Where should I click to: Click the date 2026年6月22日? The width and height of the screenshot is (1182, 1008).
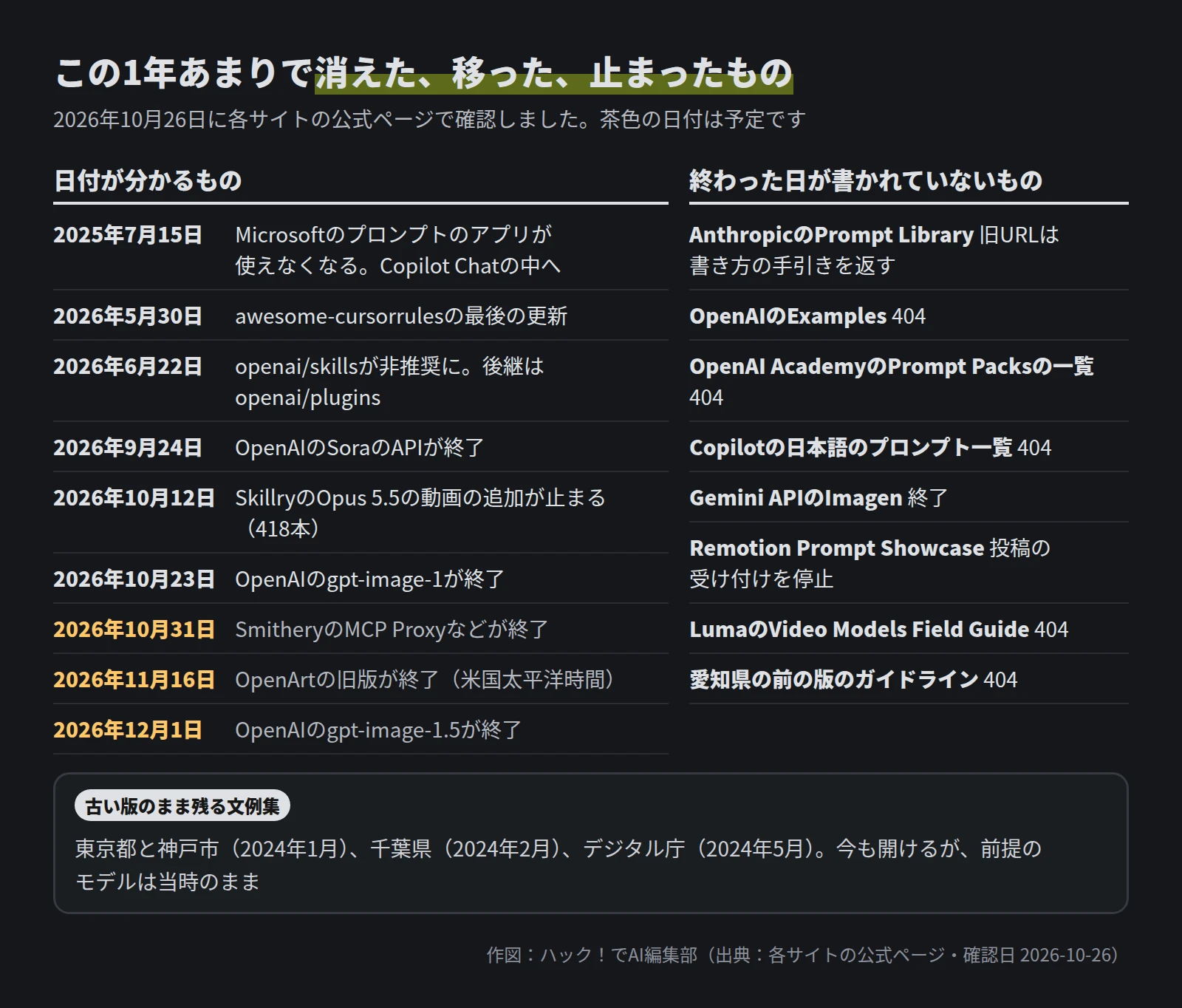click(x=128, y=366)
